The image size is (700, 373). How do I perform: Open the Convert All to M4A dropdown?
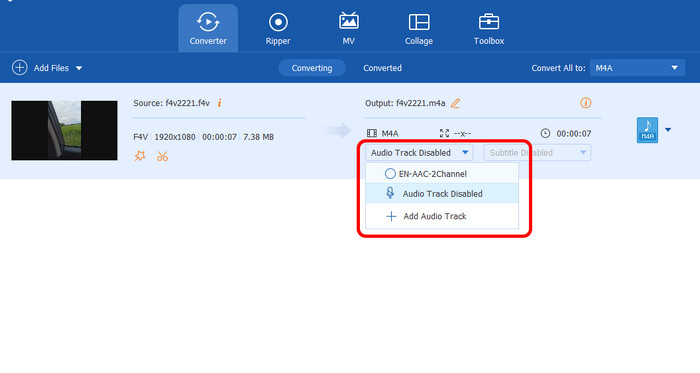[637, 68]
